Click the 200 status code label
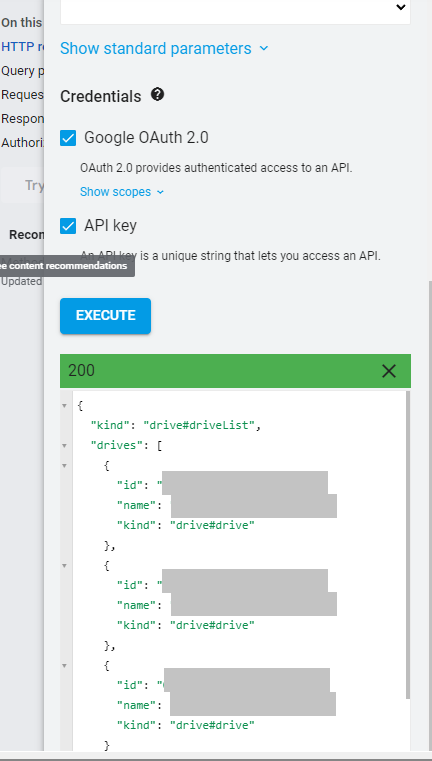Viewport: 432px width, 761px height. [x=82, y=371]
